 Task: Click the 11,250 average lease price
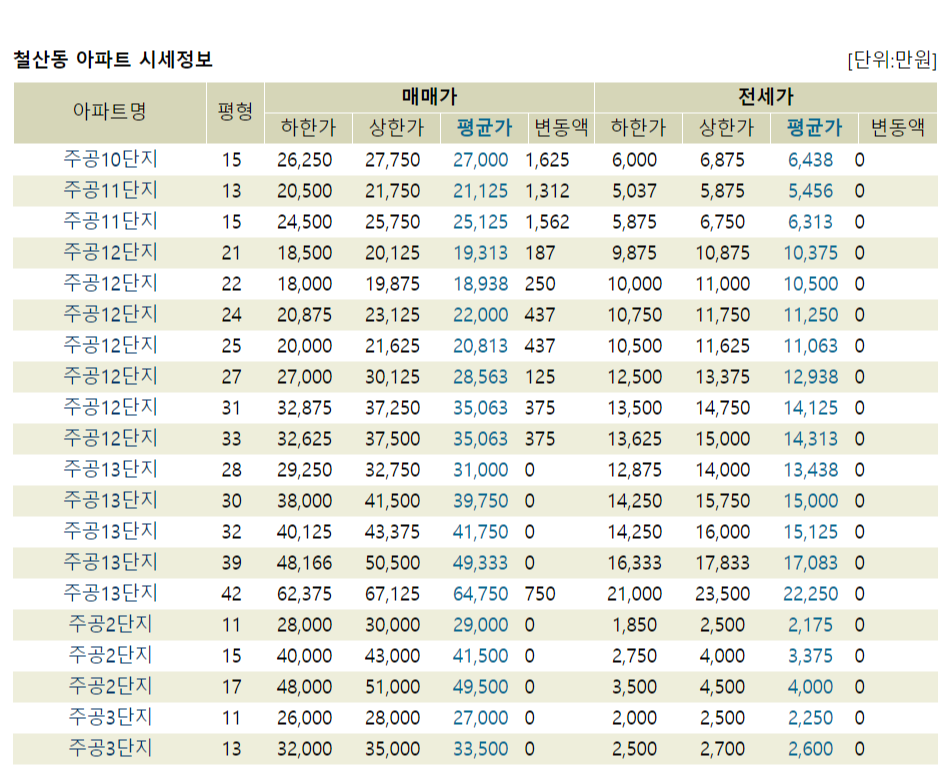811,315
